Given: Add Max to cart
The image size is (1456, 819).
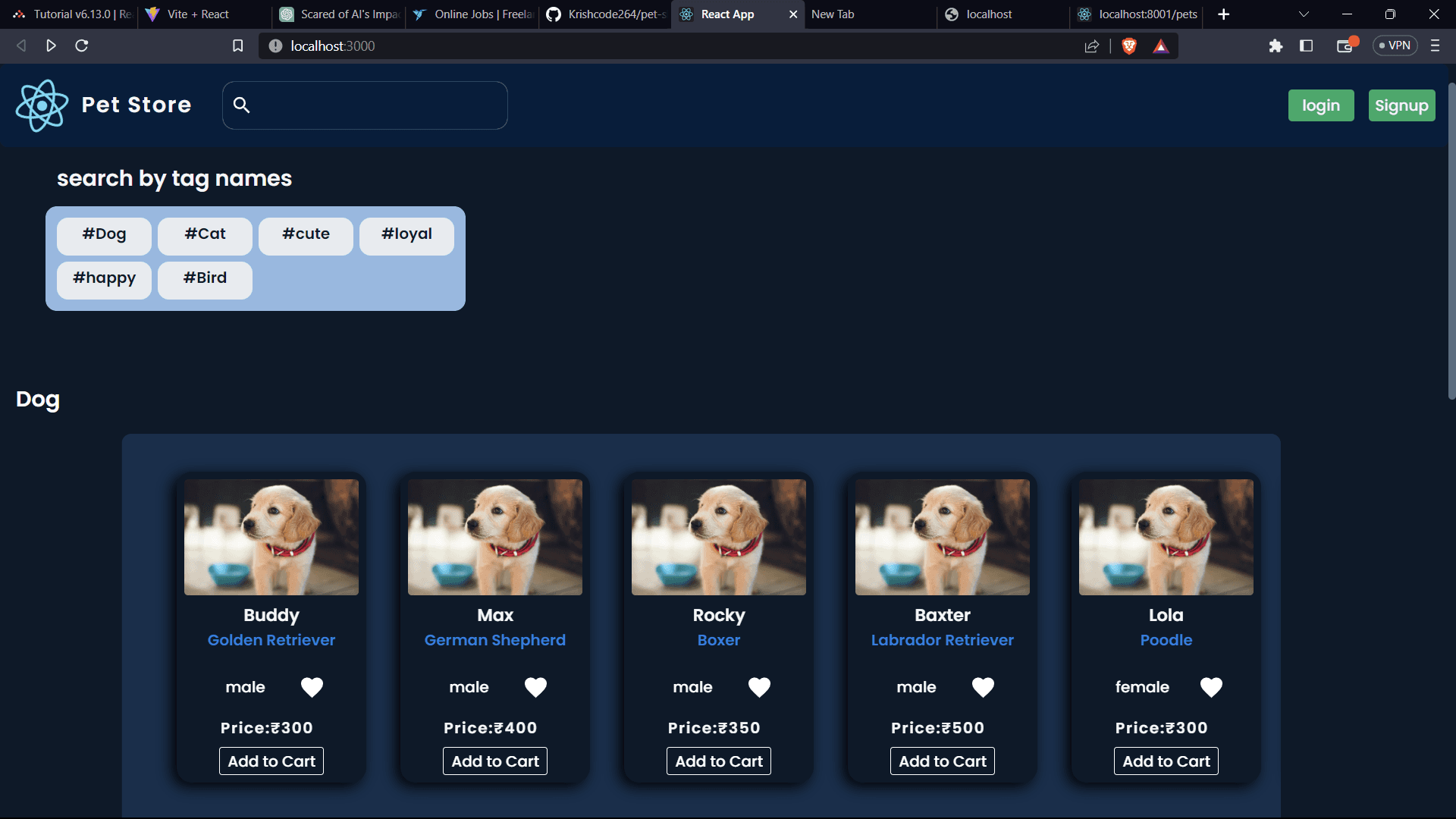Looking at the screenshot, I should click(x=494, y=761).
